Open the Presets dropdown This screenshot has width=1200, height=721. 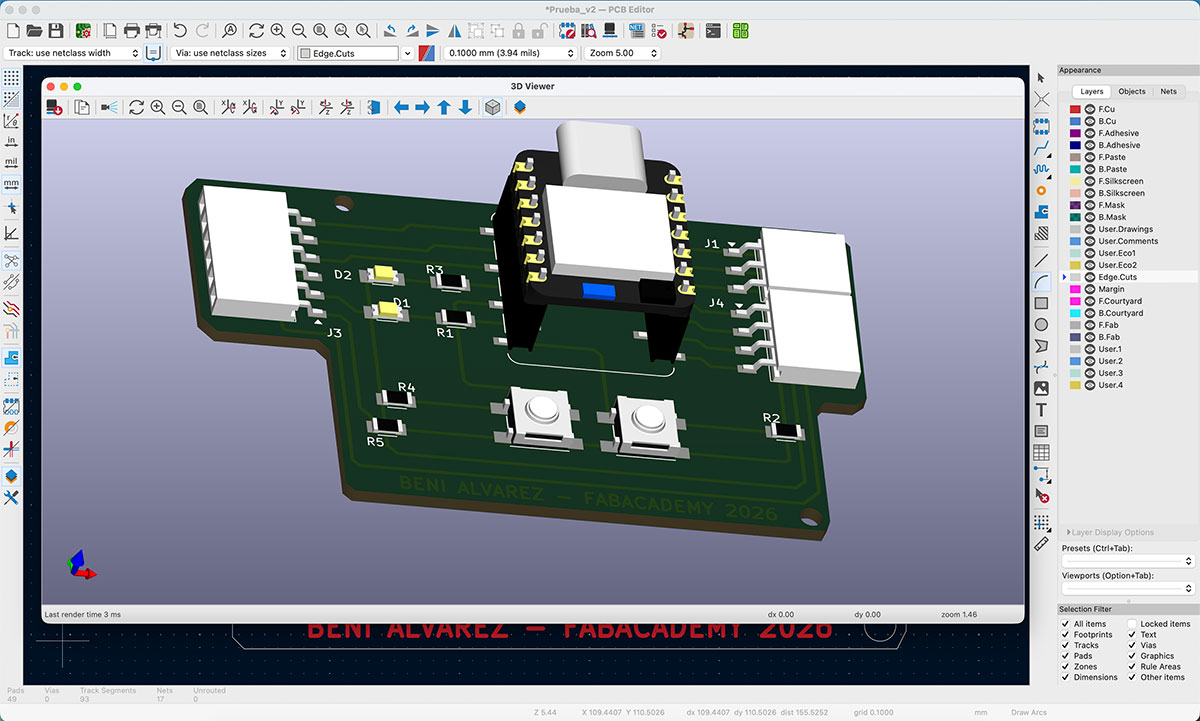tap(1128, 561)
